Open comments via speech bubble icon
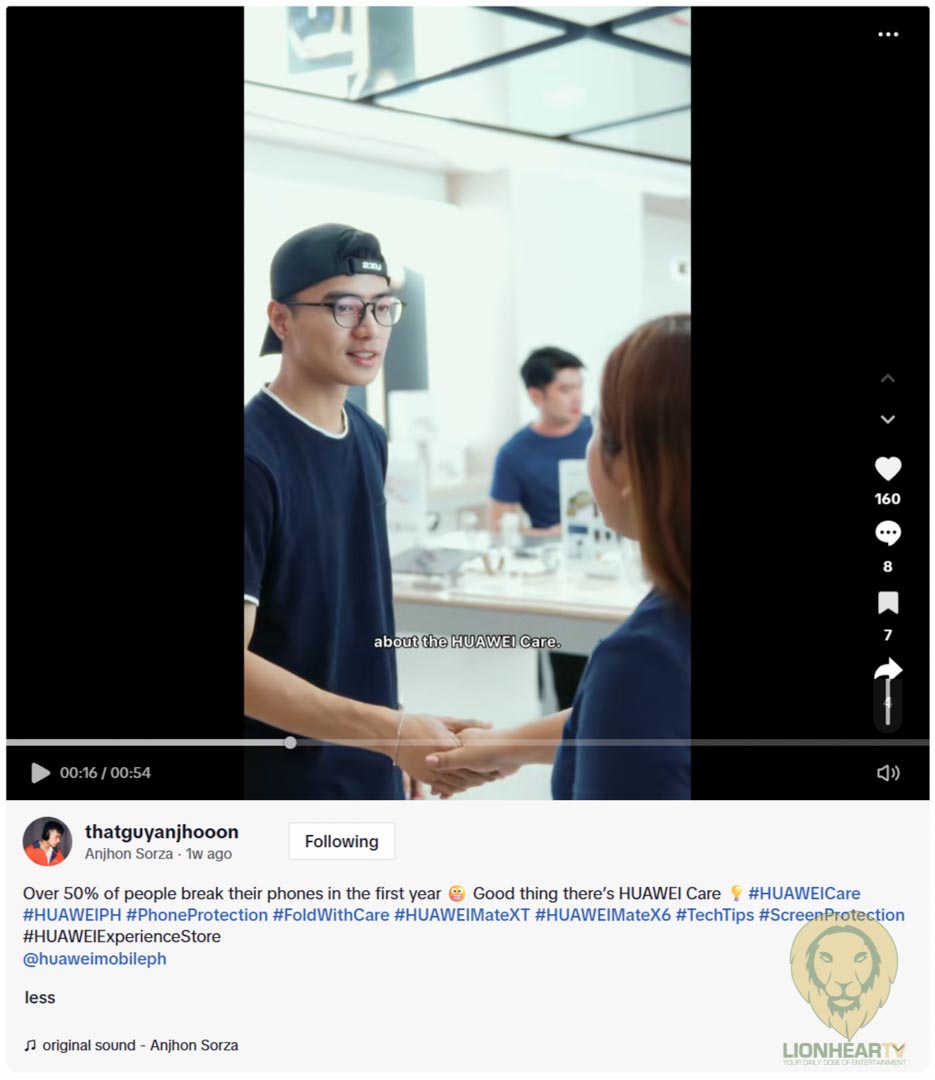 (887, 533)
